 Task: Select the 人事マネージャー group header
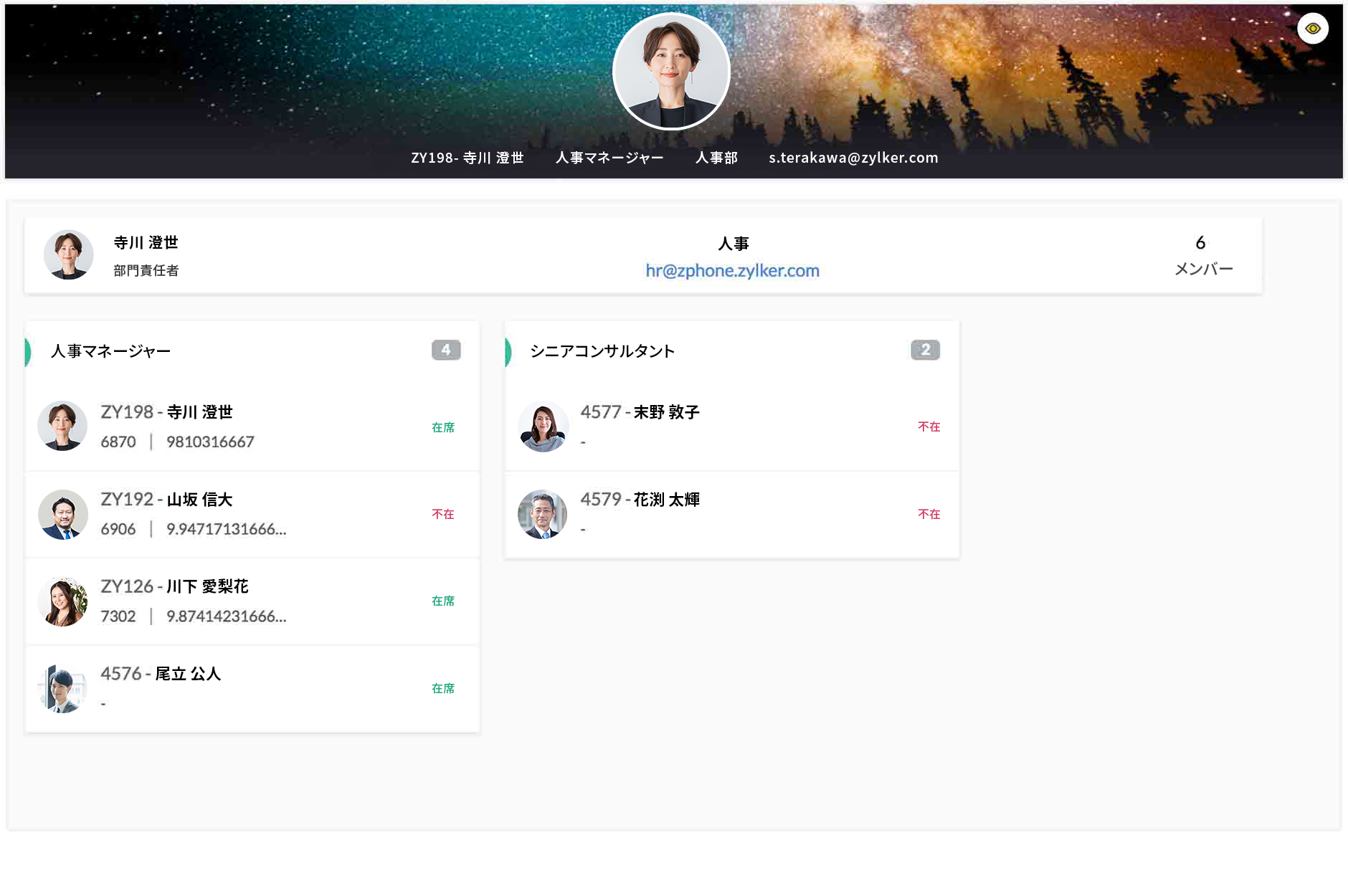pos(110,351)
